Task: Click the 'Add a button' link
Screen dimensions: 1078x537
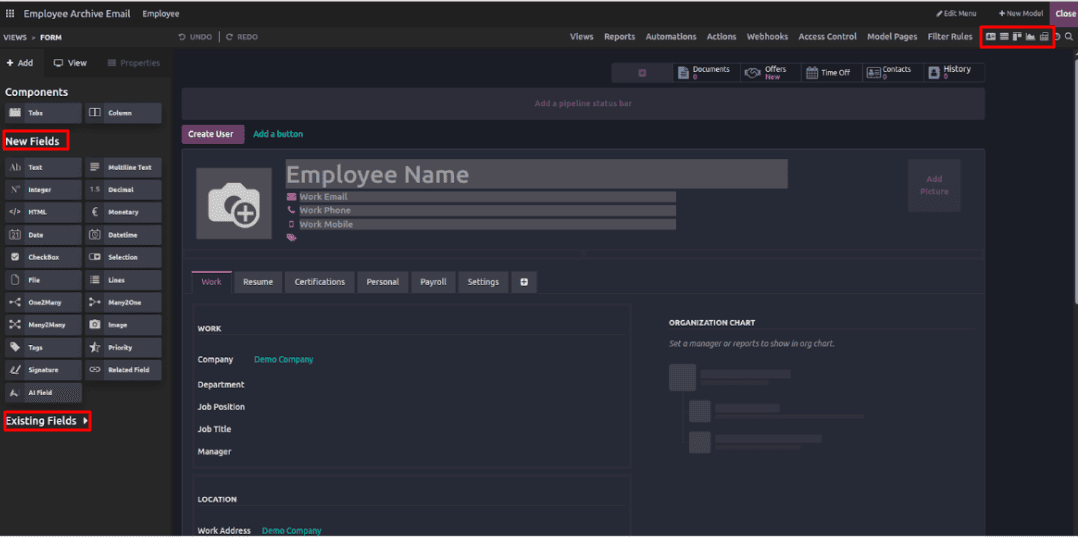Action: (x=278, y=134)
